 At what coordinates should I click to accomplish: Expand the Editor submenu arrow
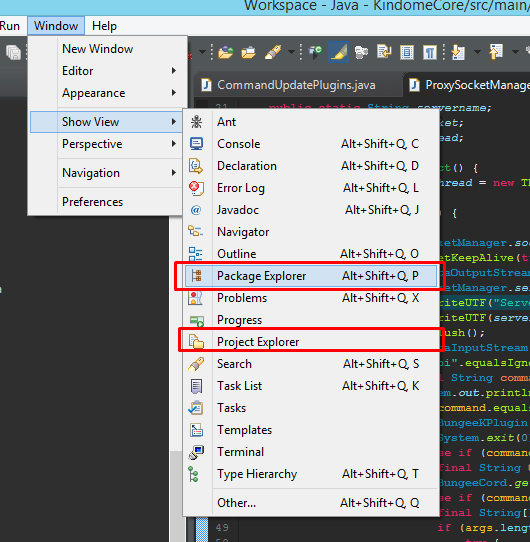coord(174,71)
